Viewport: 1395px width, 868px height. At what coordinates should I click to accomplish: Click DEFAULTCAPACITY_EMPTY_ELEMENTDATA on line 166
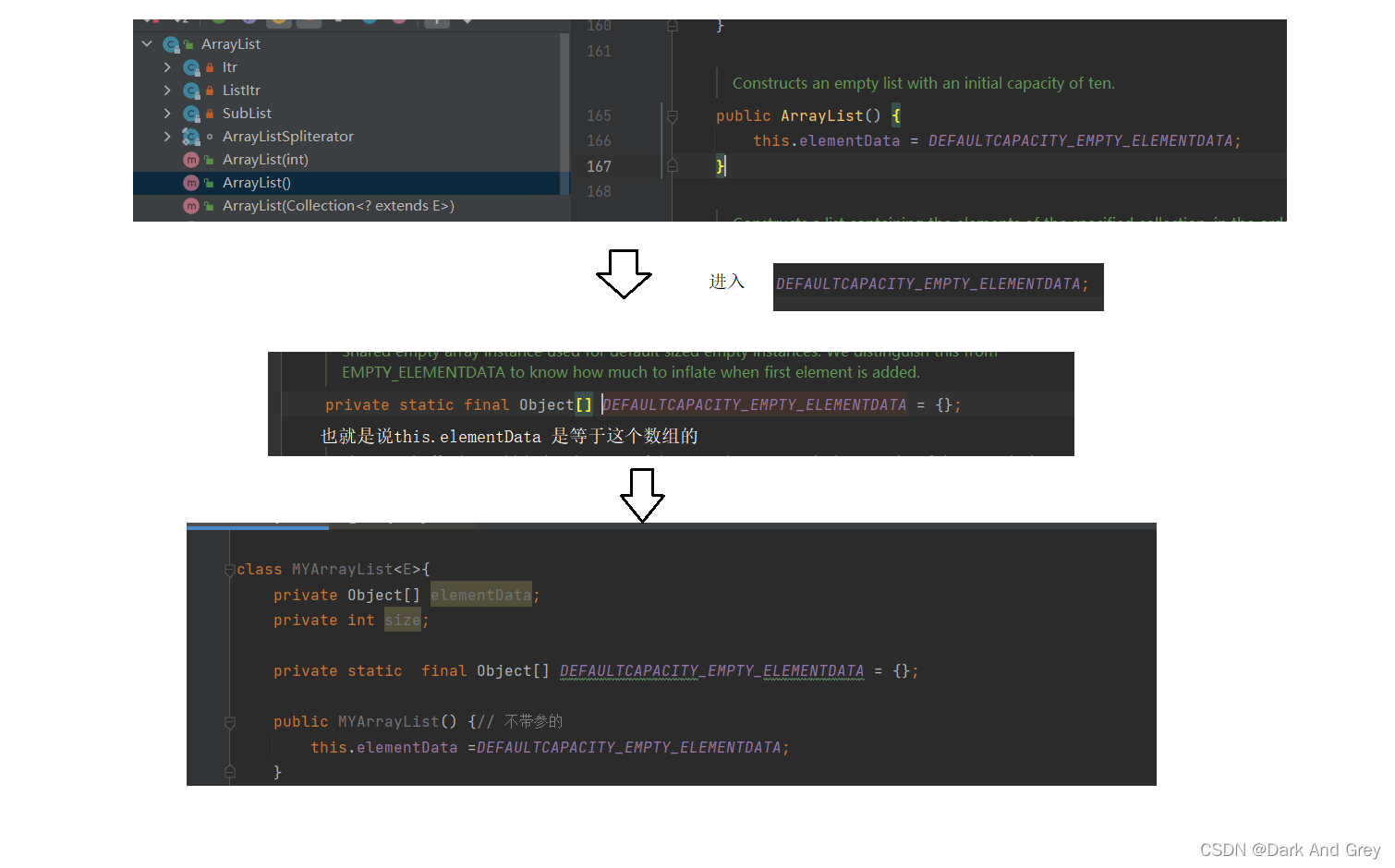pyautogui.click(x=1081, y=141)
